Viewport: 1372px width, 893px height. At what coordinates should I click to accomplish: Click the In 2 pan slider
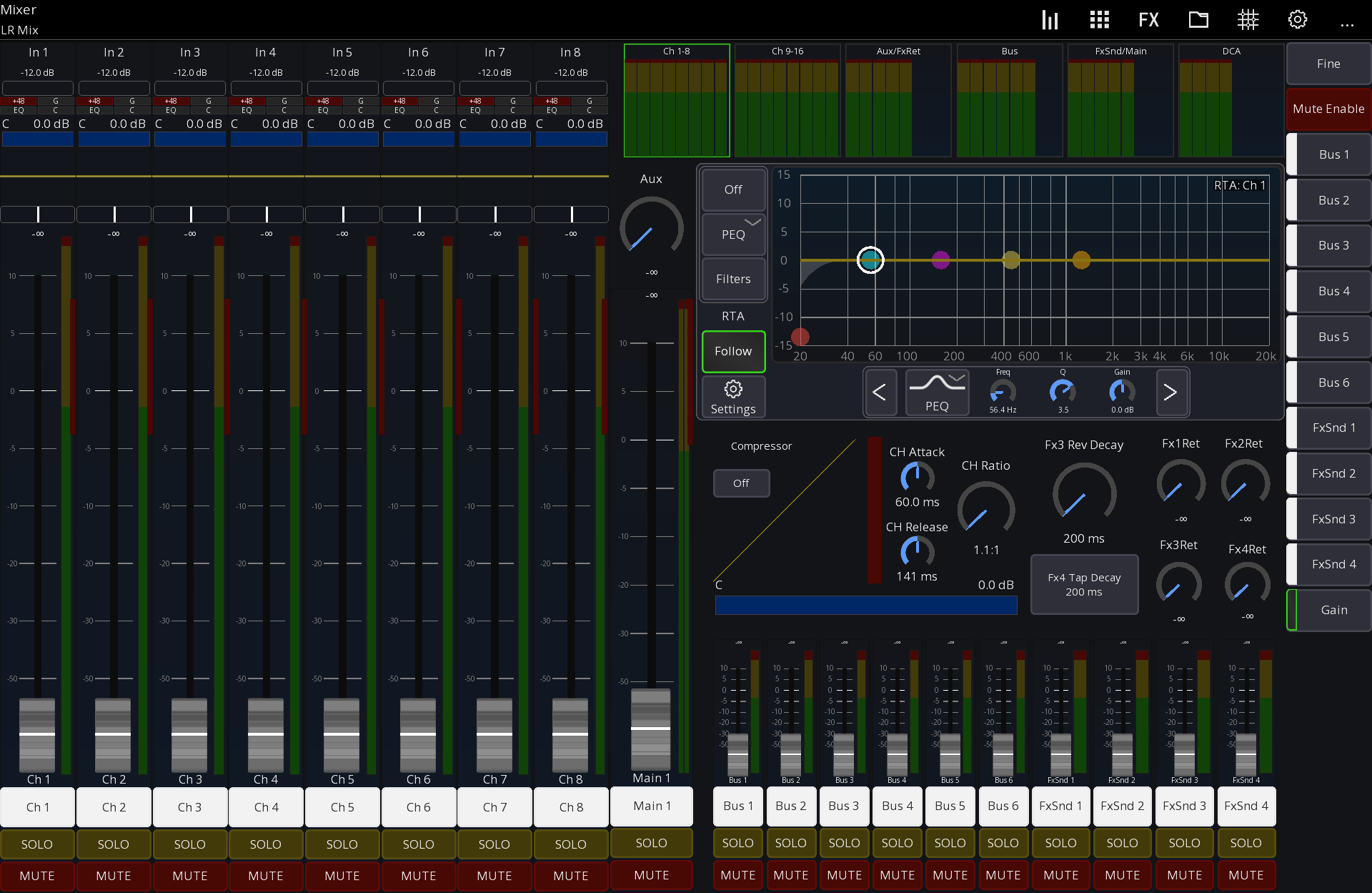[x=114, y=214]
